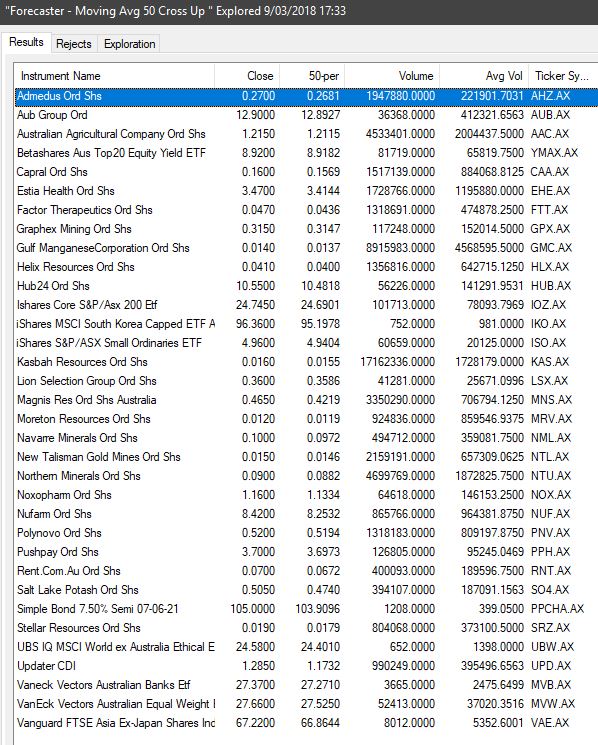This screenshot has height=745, width=598.
Task: Select Factor Therapeutics Ord Shs
Action: pyautogui.click(x=306, y=210)
